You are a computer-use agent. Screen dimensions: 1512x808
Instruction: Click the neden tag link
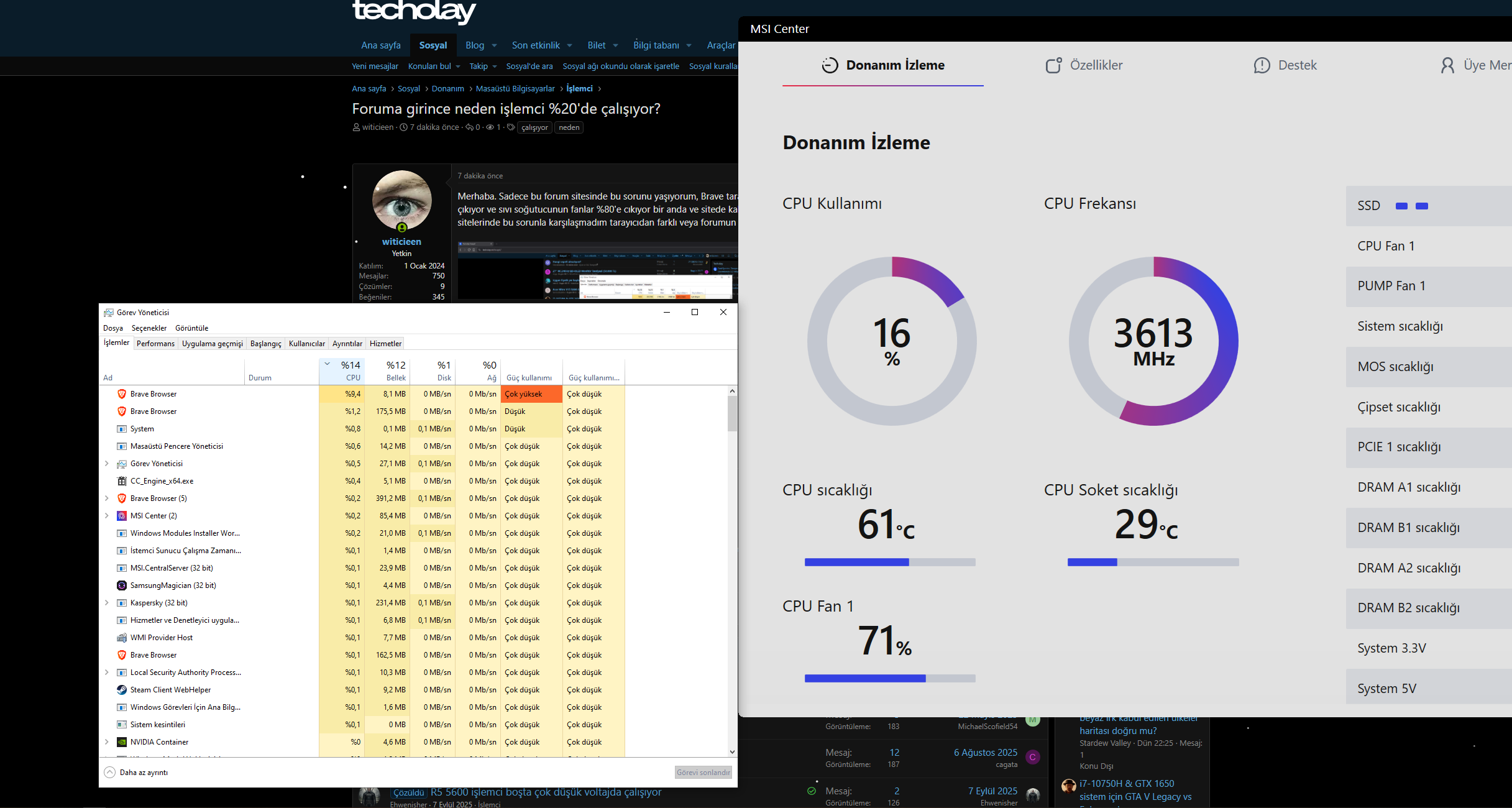pos(569,127)
